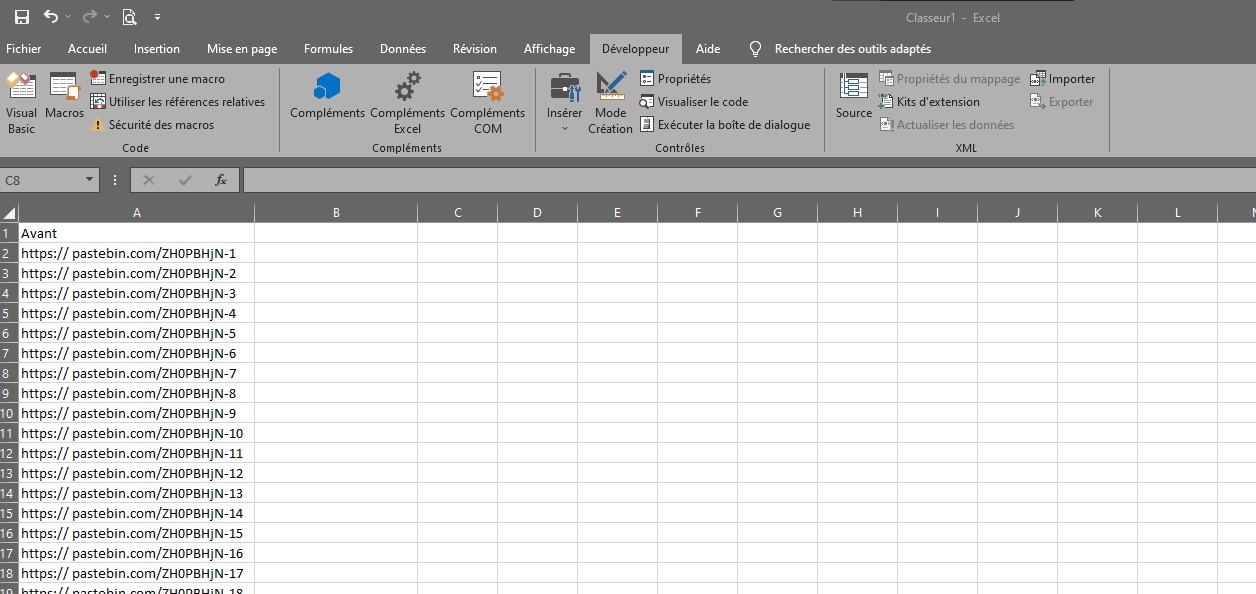Select the cell with pastebin.com/ZH0PBHjN-9
Image resolution: width=1256 pixels, height=594 pixels.
click(136, 413)
